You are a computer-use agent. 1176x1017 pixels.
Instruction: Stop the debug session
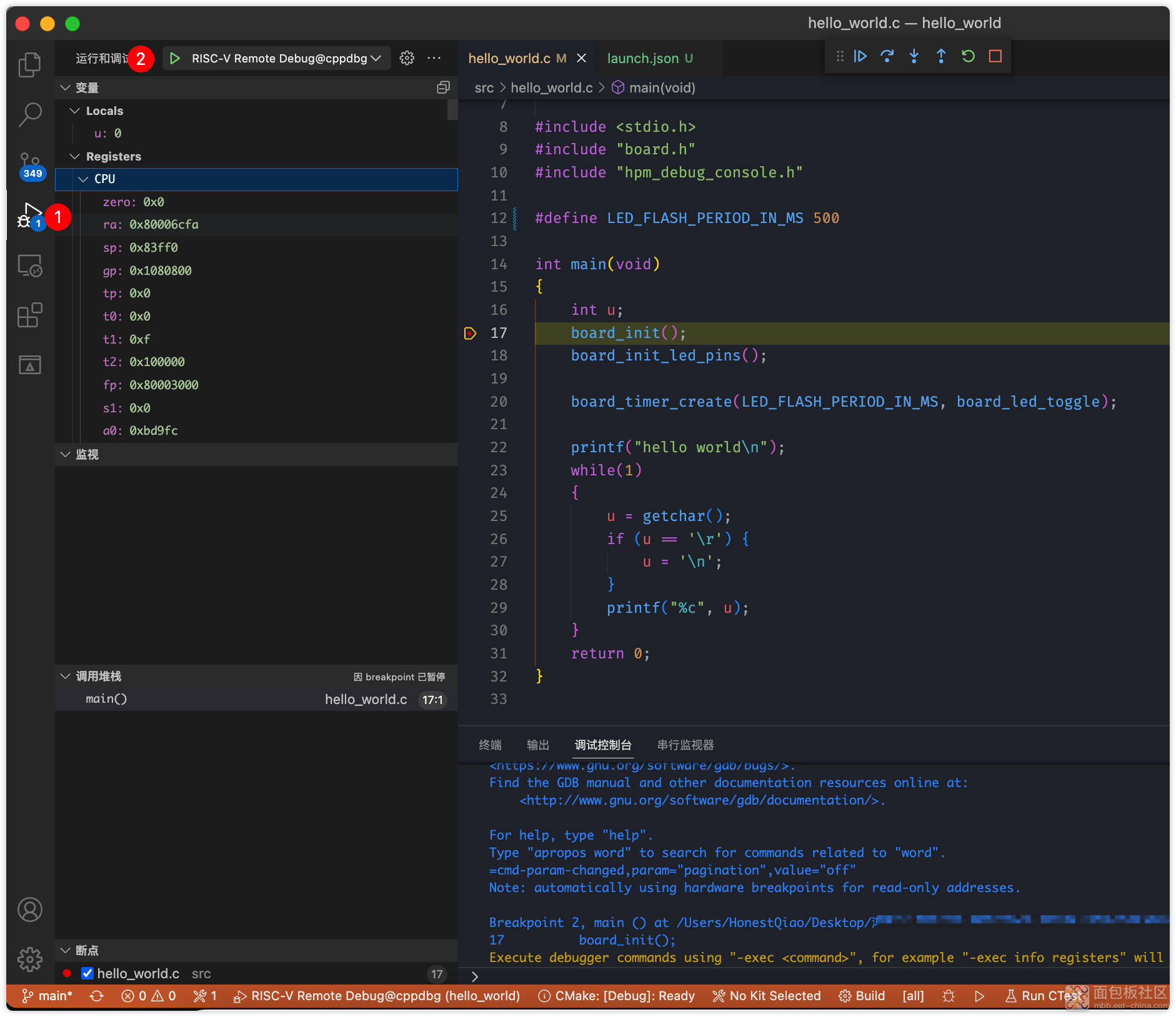(995, 56)
